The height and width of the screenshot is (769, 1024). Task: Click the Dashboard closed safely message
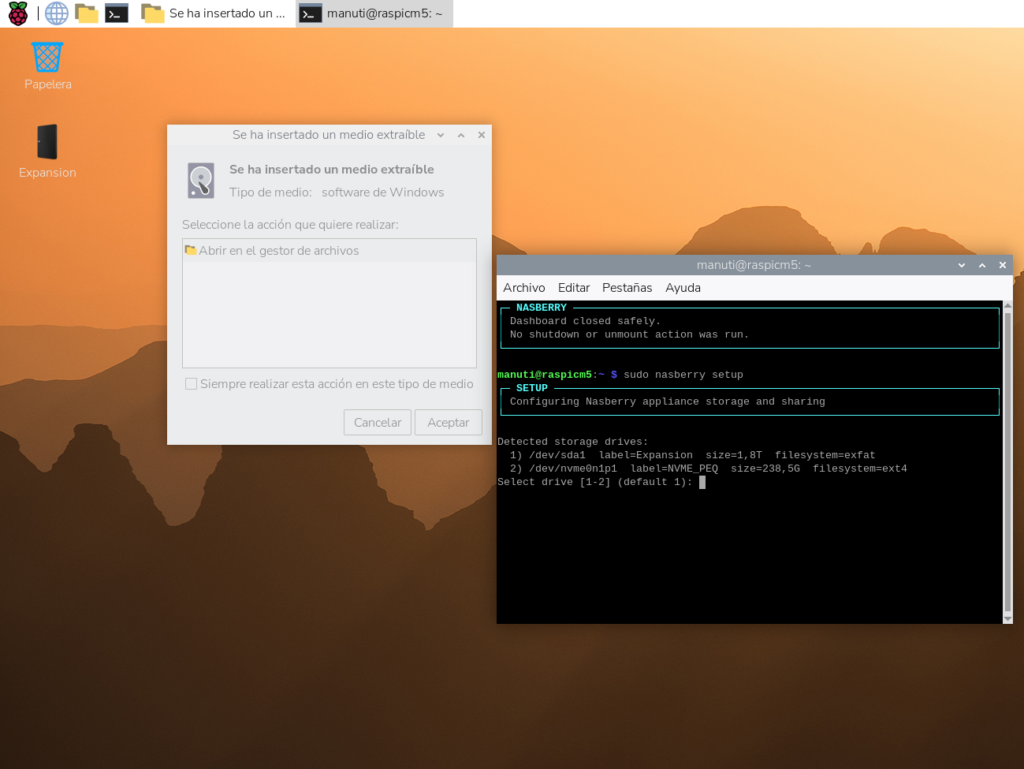[585, 321]
